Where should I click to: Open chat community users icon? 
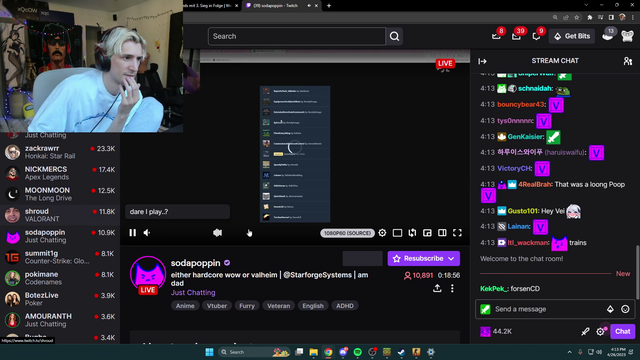click(x=628, y=61)
